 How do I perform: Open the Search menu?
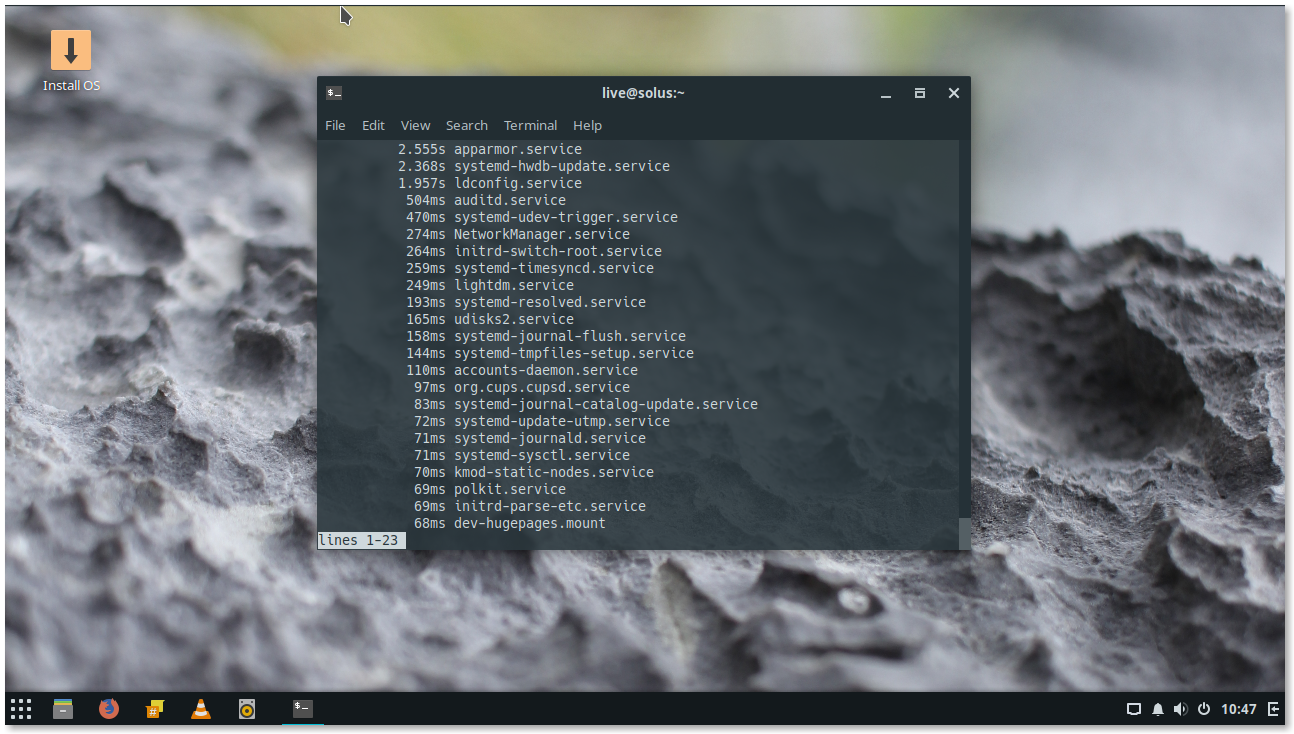pos(467,125)
